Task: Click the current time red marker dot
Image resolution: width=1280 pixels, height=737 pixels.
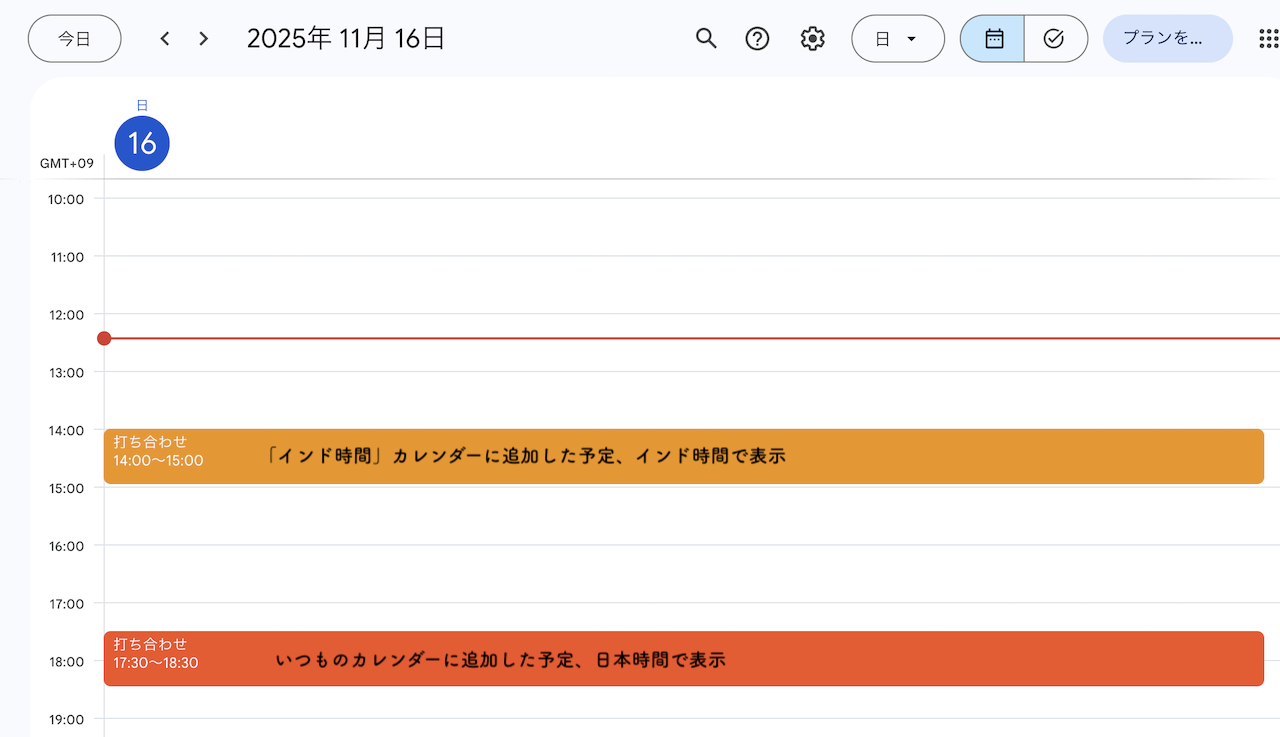Action: click(x=104, y=338)
